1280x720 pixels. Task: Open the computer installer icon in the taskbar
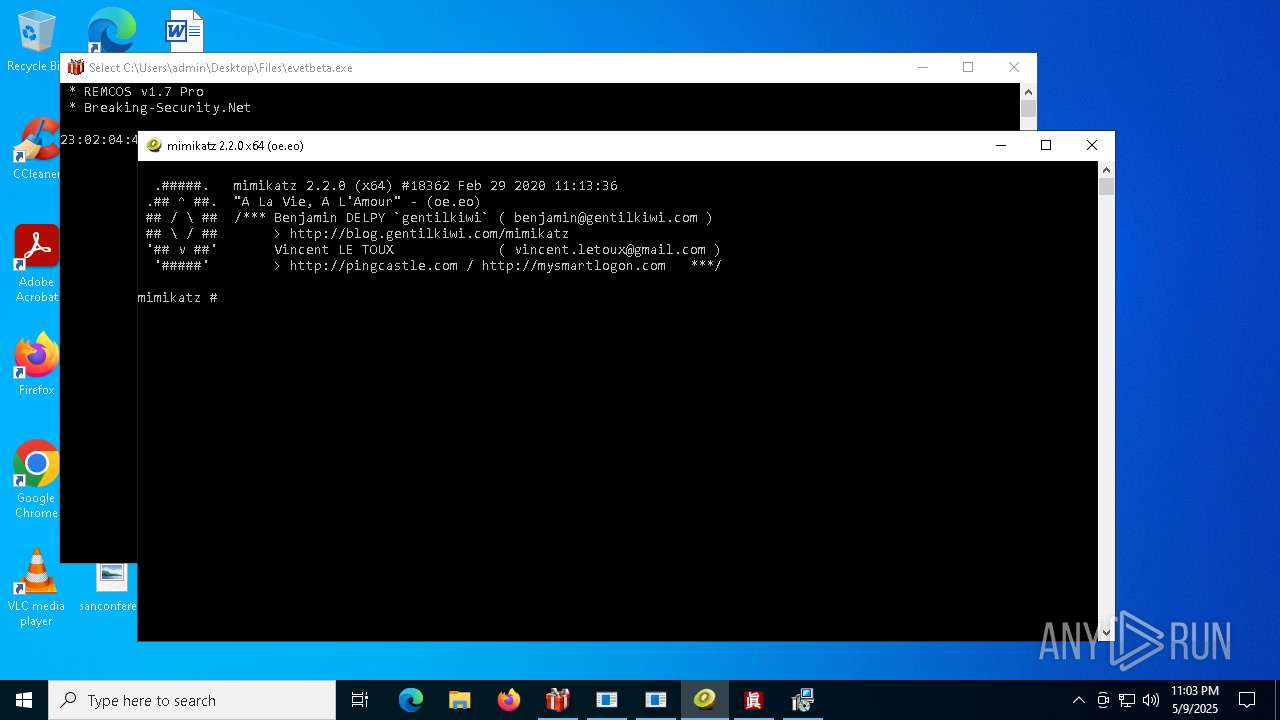pyautogui.click(x=802, y=700)
